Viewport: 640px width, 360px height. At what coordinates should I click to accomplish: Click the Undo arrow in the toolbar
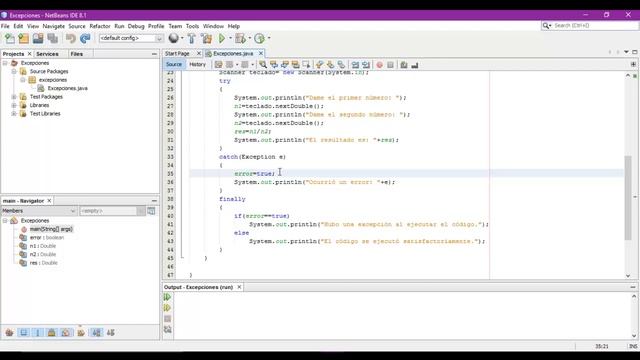coord(71,38)
